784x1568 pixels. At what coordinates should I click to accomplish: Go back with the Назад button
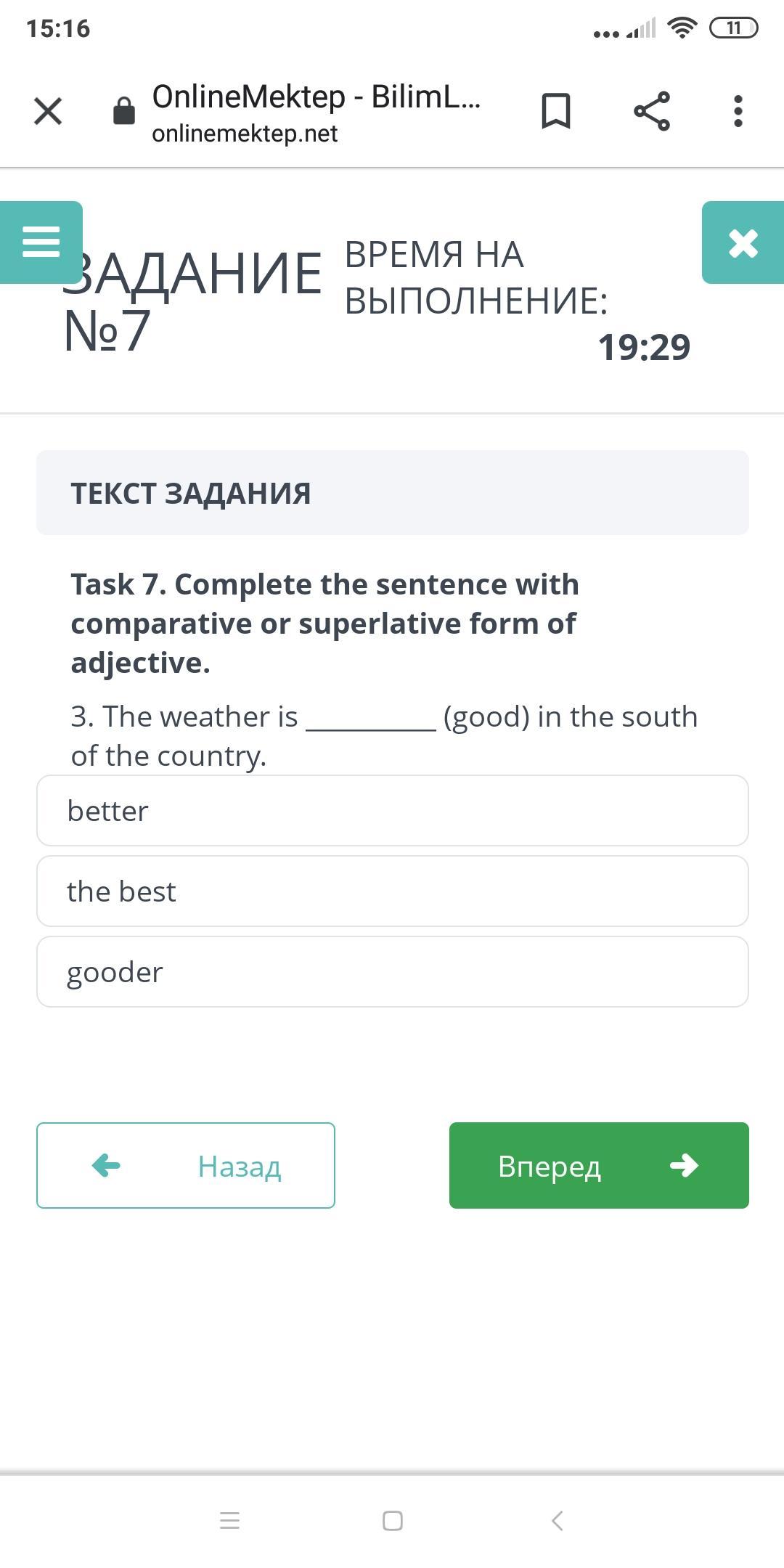(186, 1165)
